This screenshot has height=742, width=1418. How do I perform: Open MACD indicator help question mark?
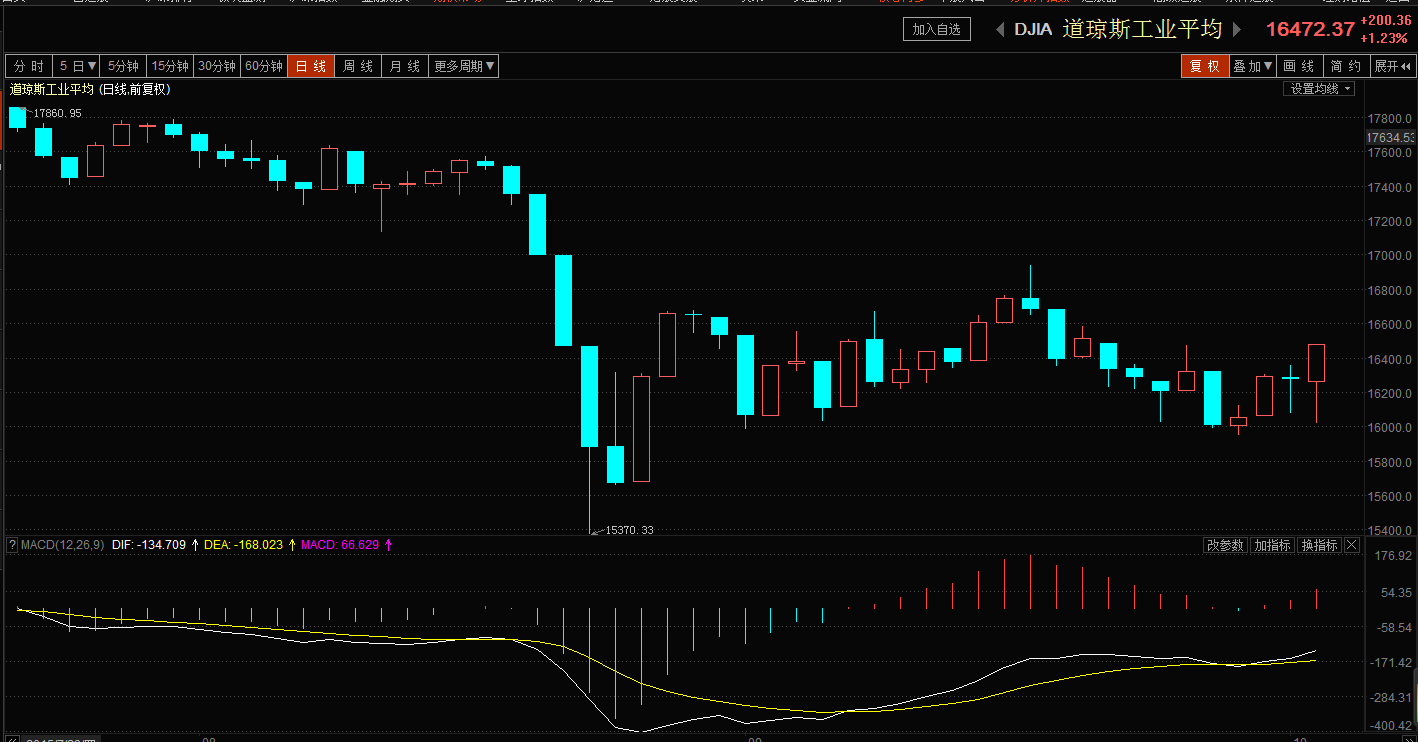tap(12, 545)
